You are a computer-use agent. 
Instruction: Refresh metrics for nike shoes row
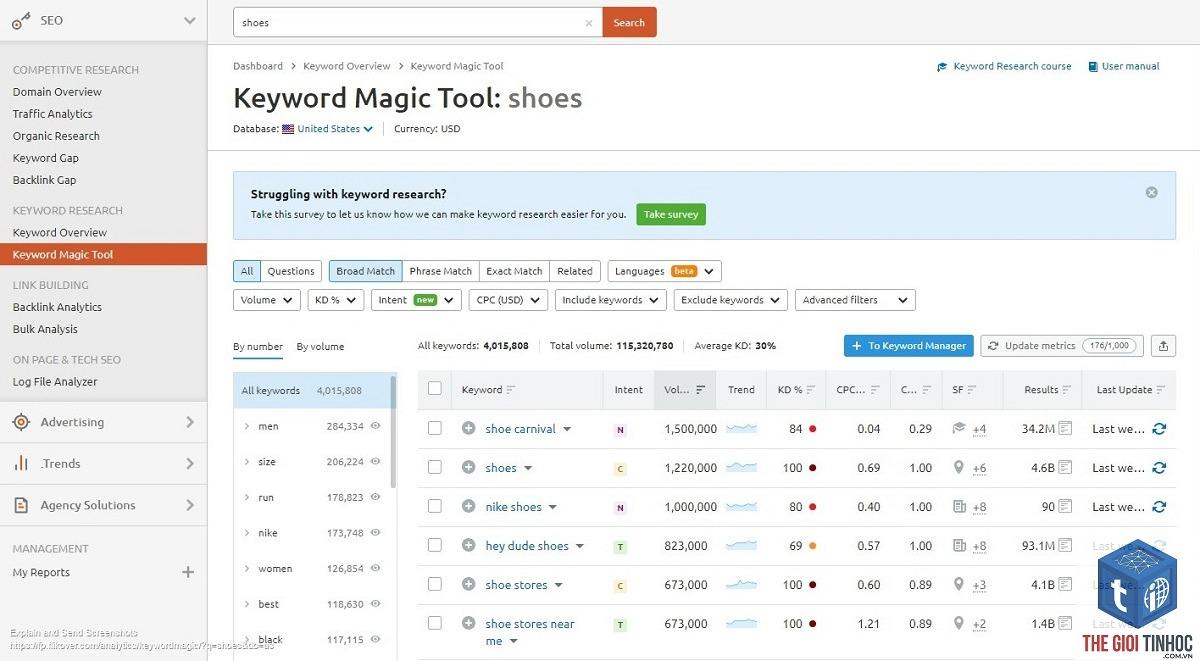[1159, 506]
